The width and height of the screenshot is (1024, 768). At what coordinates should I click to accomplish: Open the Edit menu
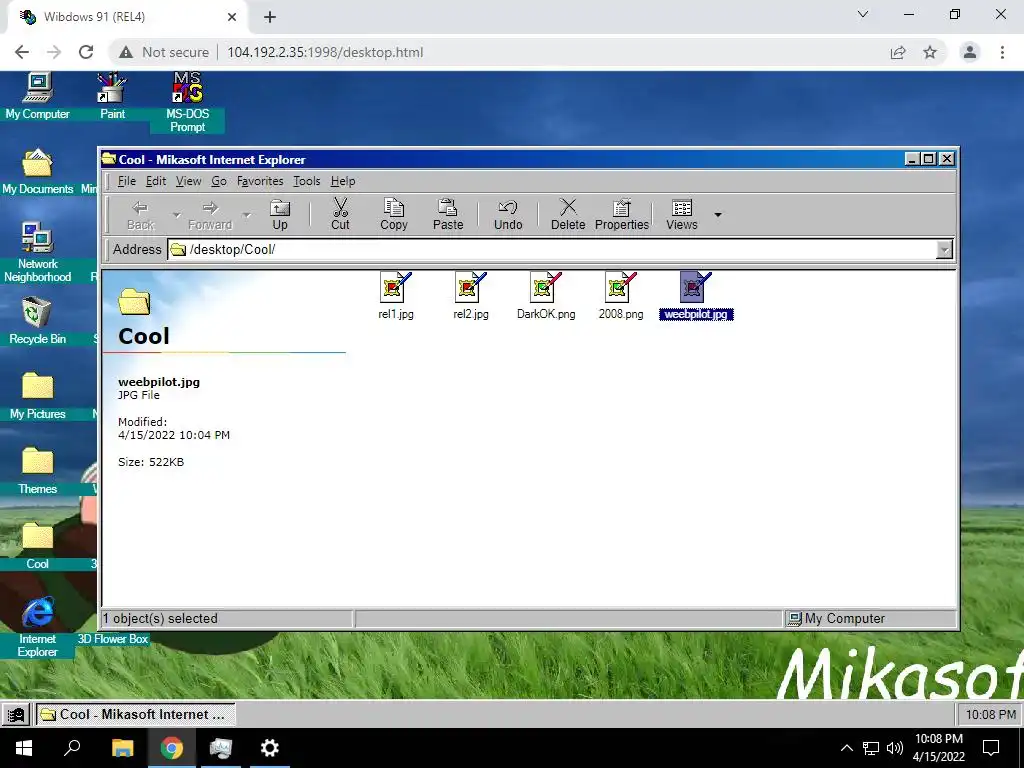155,181
